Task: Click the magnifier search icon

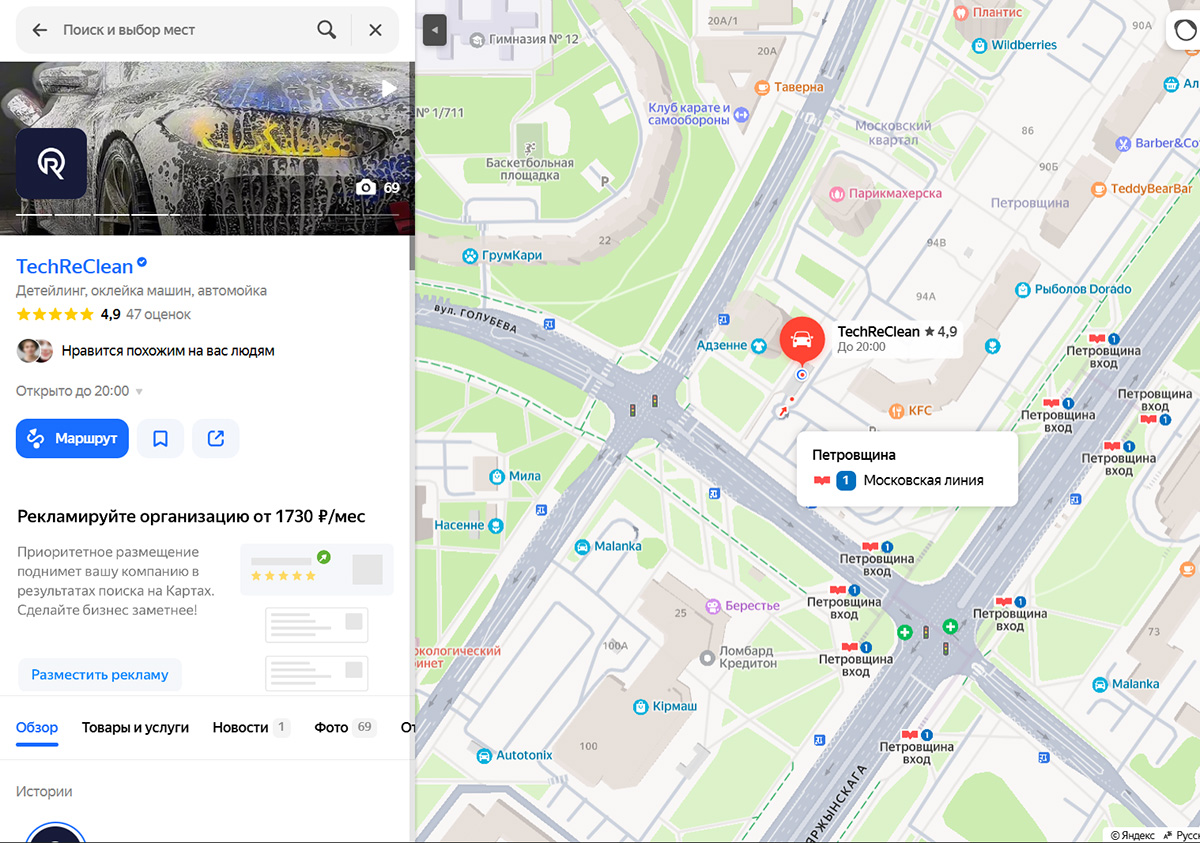Action: pos(326,30)
